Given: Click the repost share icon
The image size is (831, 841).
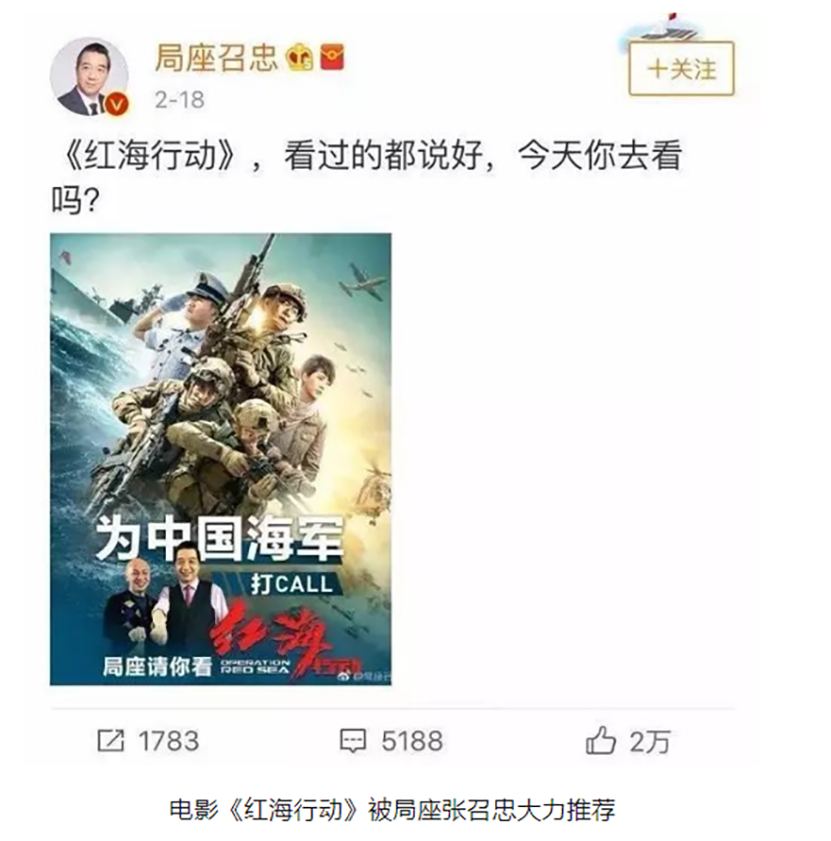Looking at the screenshot, I should (x=111, y=741).
